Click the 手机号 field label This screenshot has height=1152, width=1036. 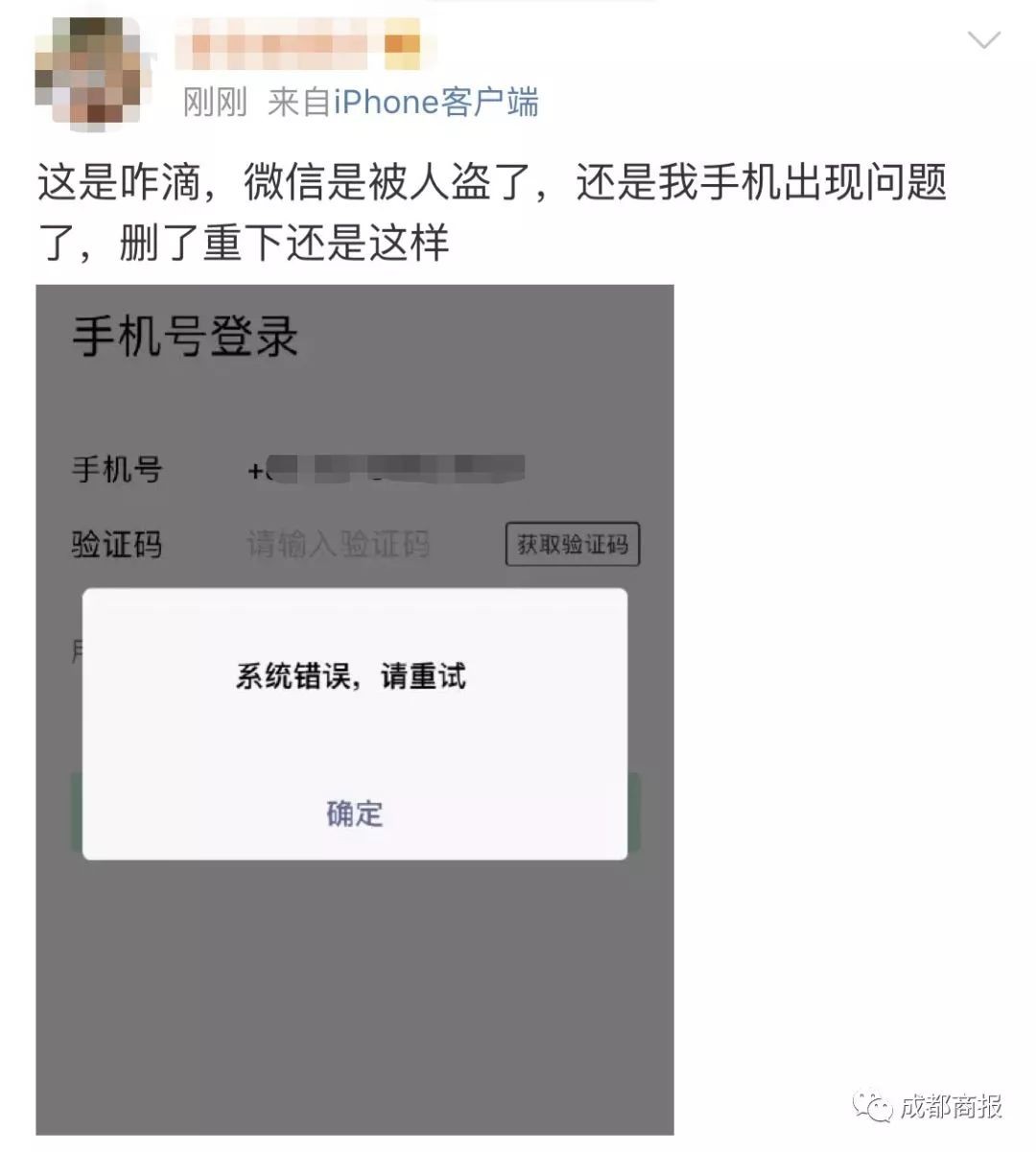coord(117,470)
